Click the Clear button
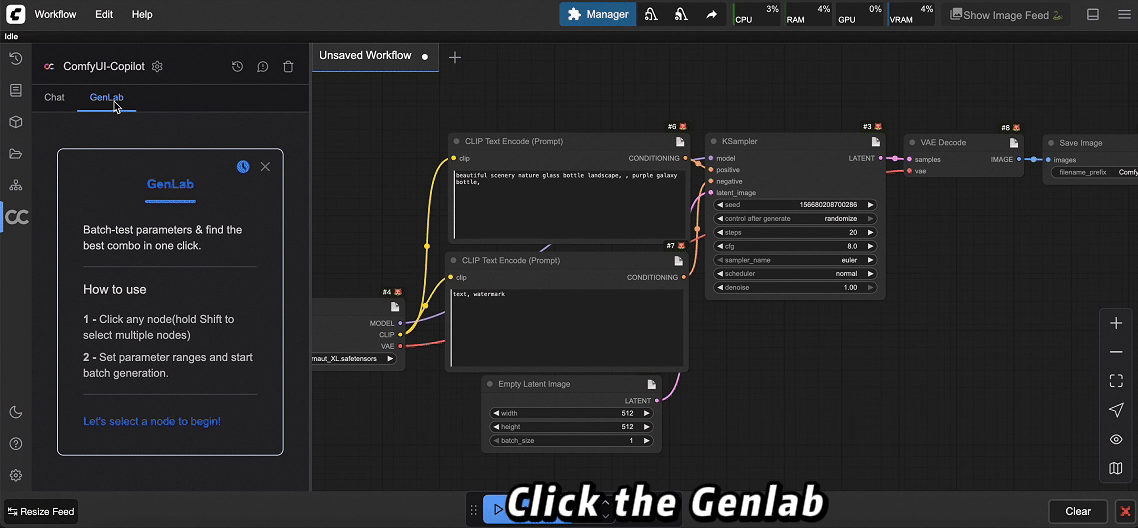 (x=1077, y=511)
